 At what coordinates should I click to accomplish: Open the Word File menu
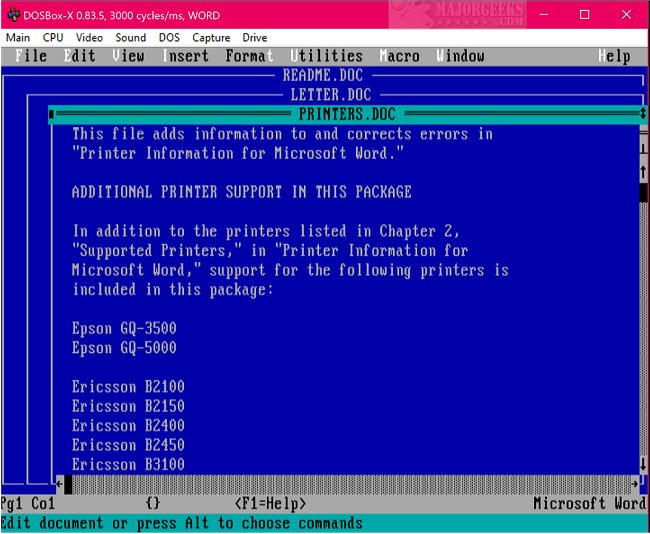(x=31, y=56)
